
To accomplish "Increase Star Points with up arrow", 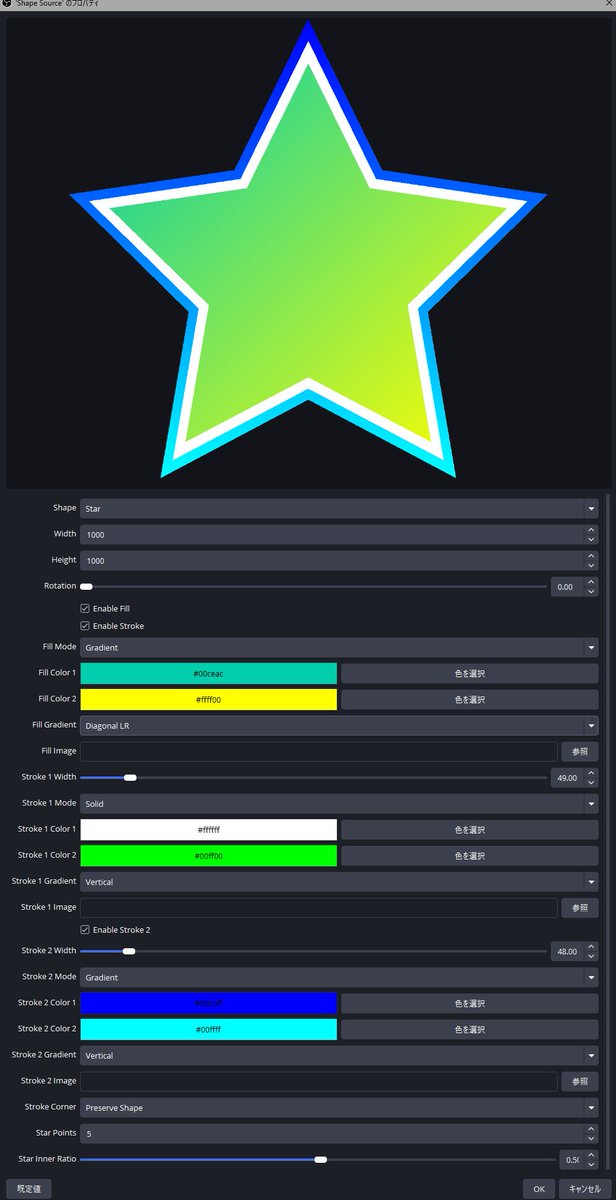I will 591,1128.
